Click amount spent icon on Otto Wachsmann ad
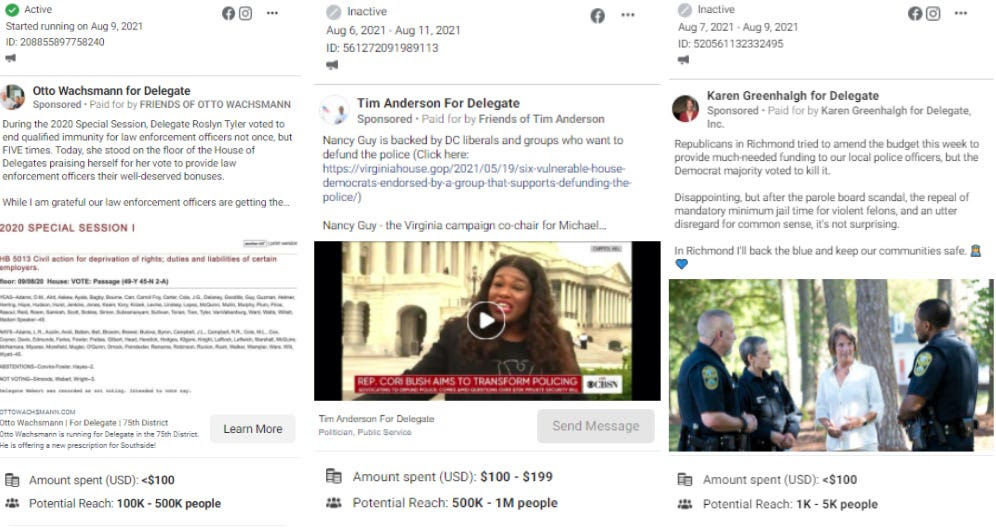 (x=12, y=480)
